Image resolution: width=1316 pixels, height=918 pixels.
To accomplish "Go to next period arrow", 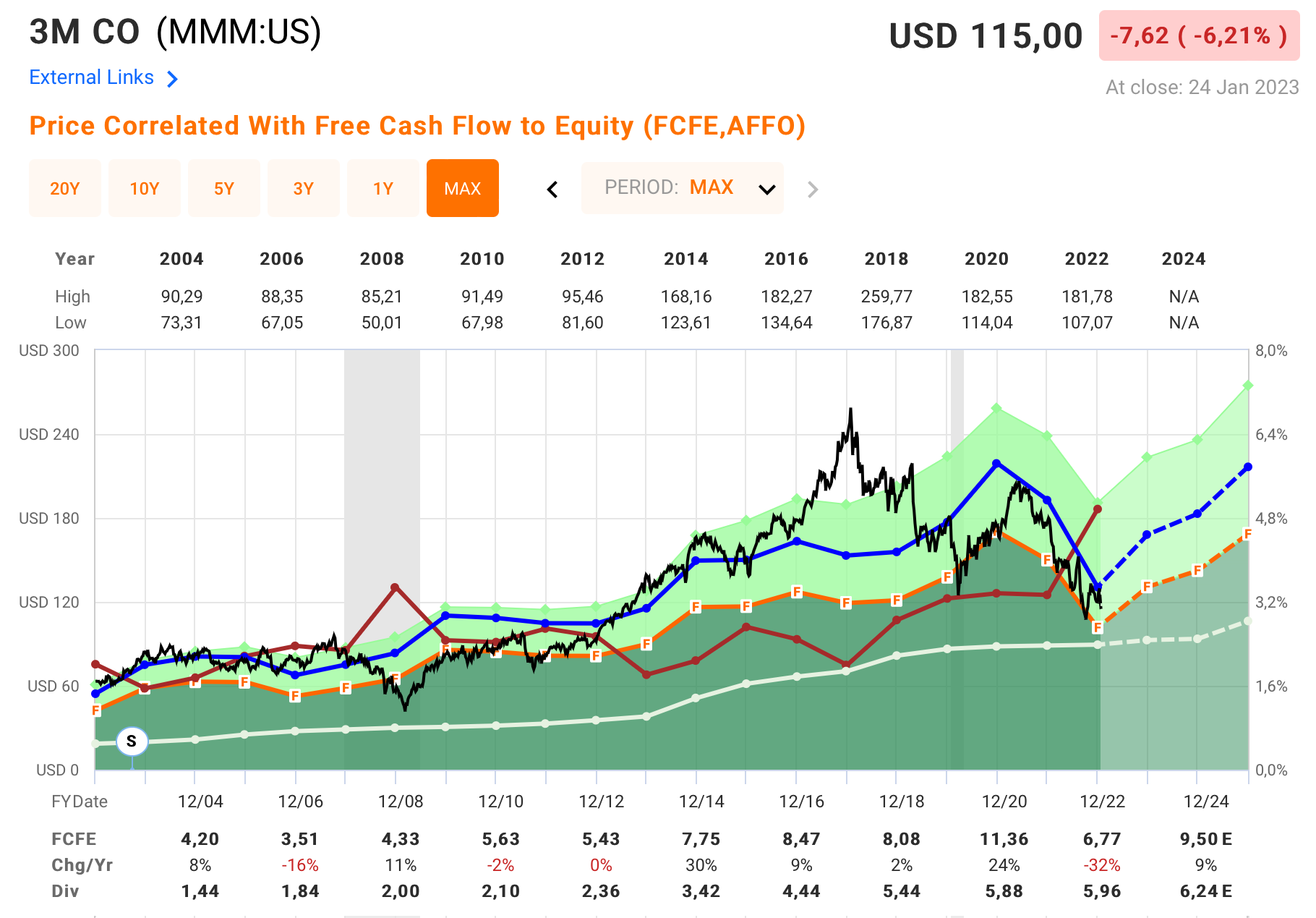I will (x=813, y=190).
